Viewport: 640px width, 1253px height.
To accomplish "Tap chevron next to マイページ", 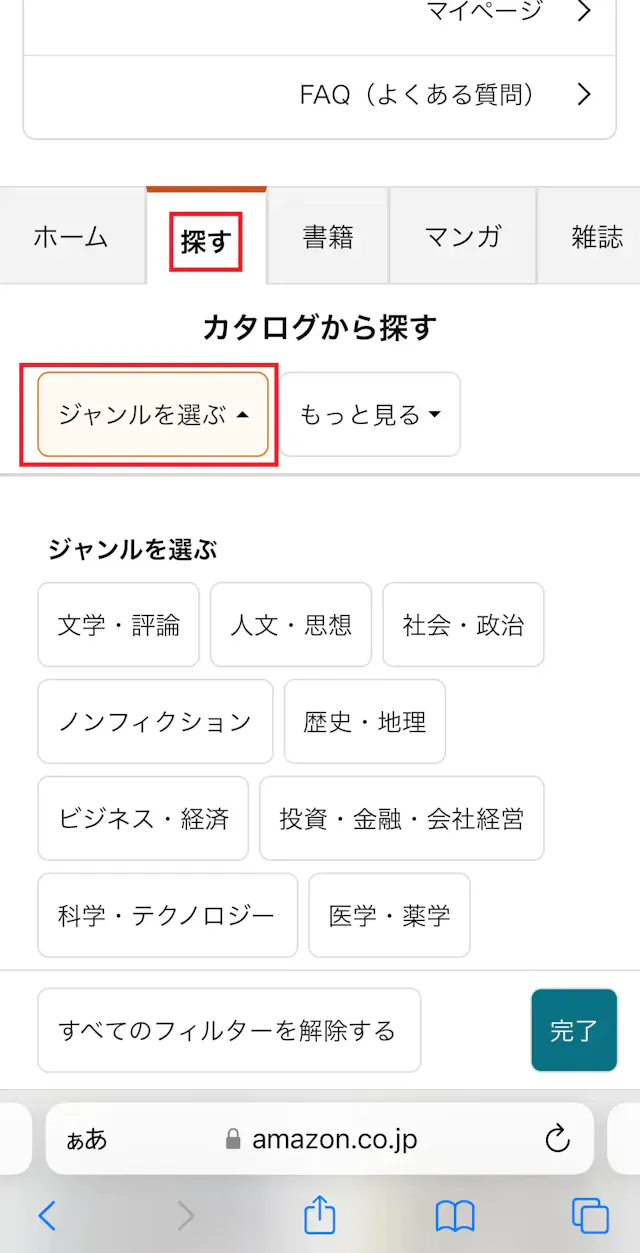I will pyautogui.click(x=585, y=12).
